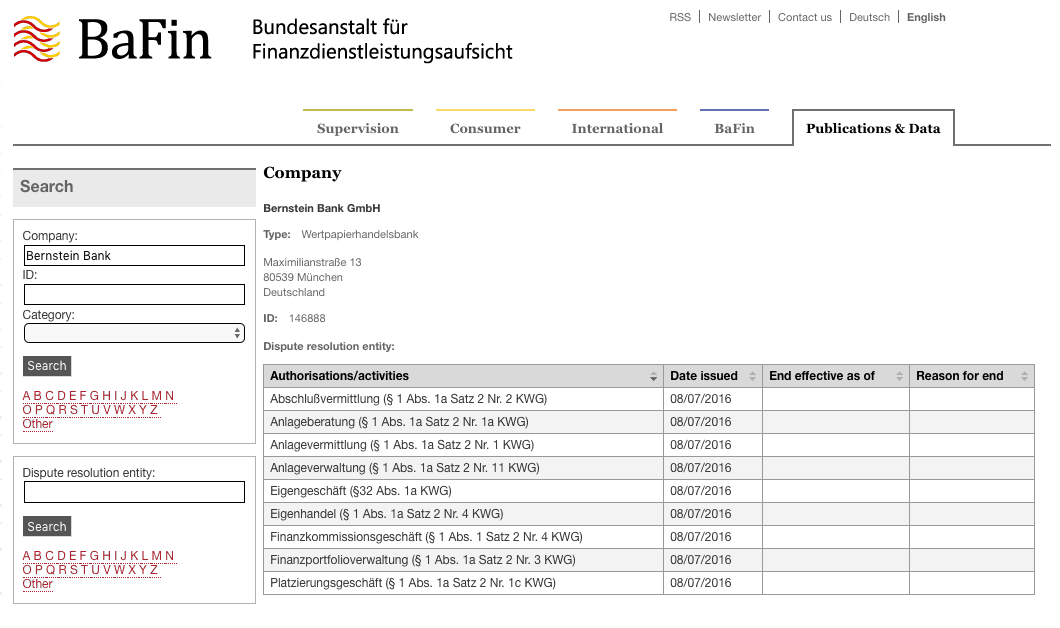Select the Publications & Data tab
1060x628 pixels.
(x=873, y=128)
